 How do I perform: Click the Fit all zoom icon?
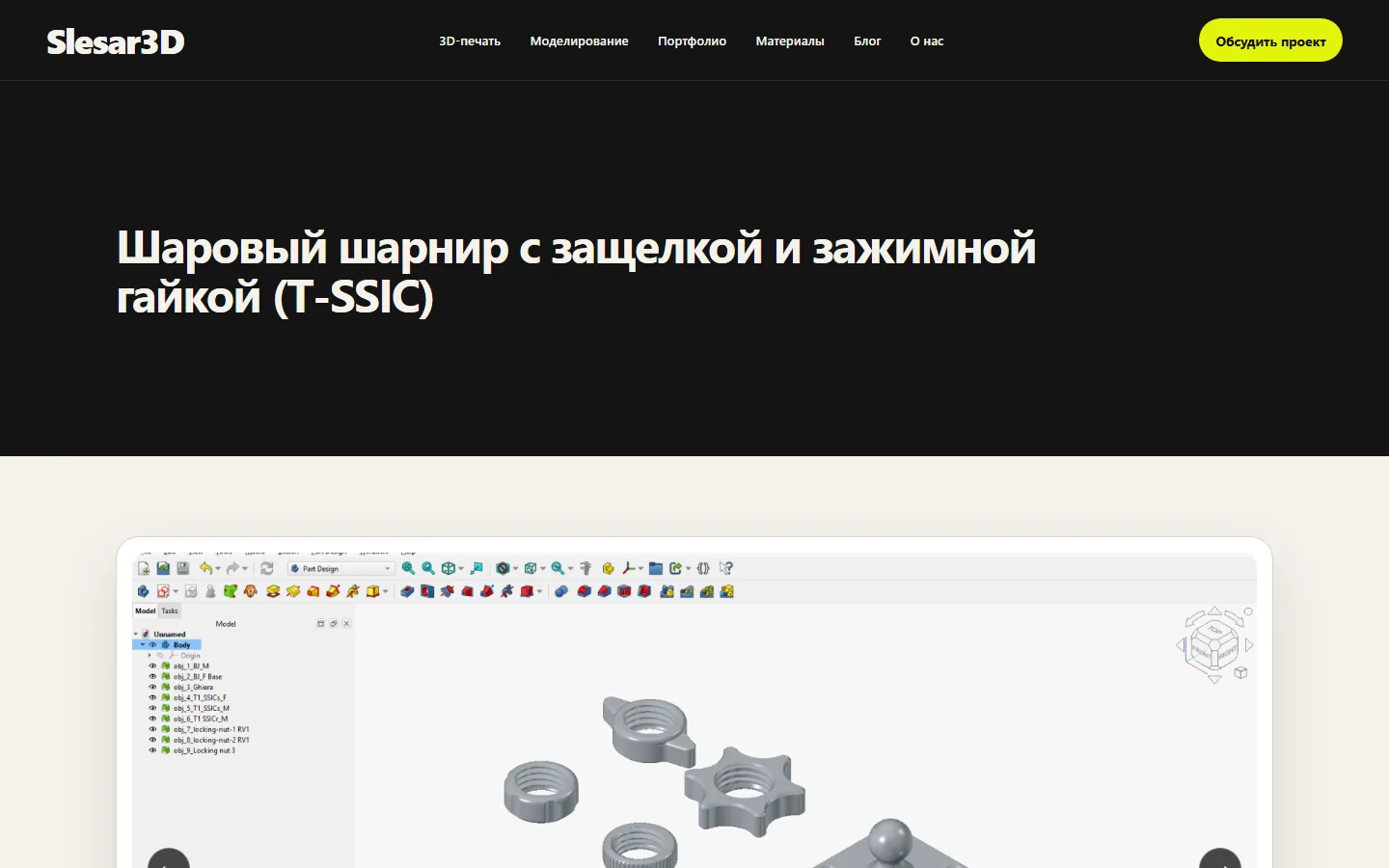coord(408,569)
